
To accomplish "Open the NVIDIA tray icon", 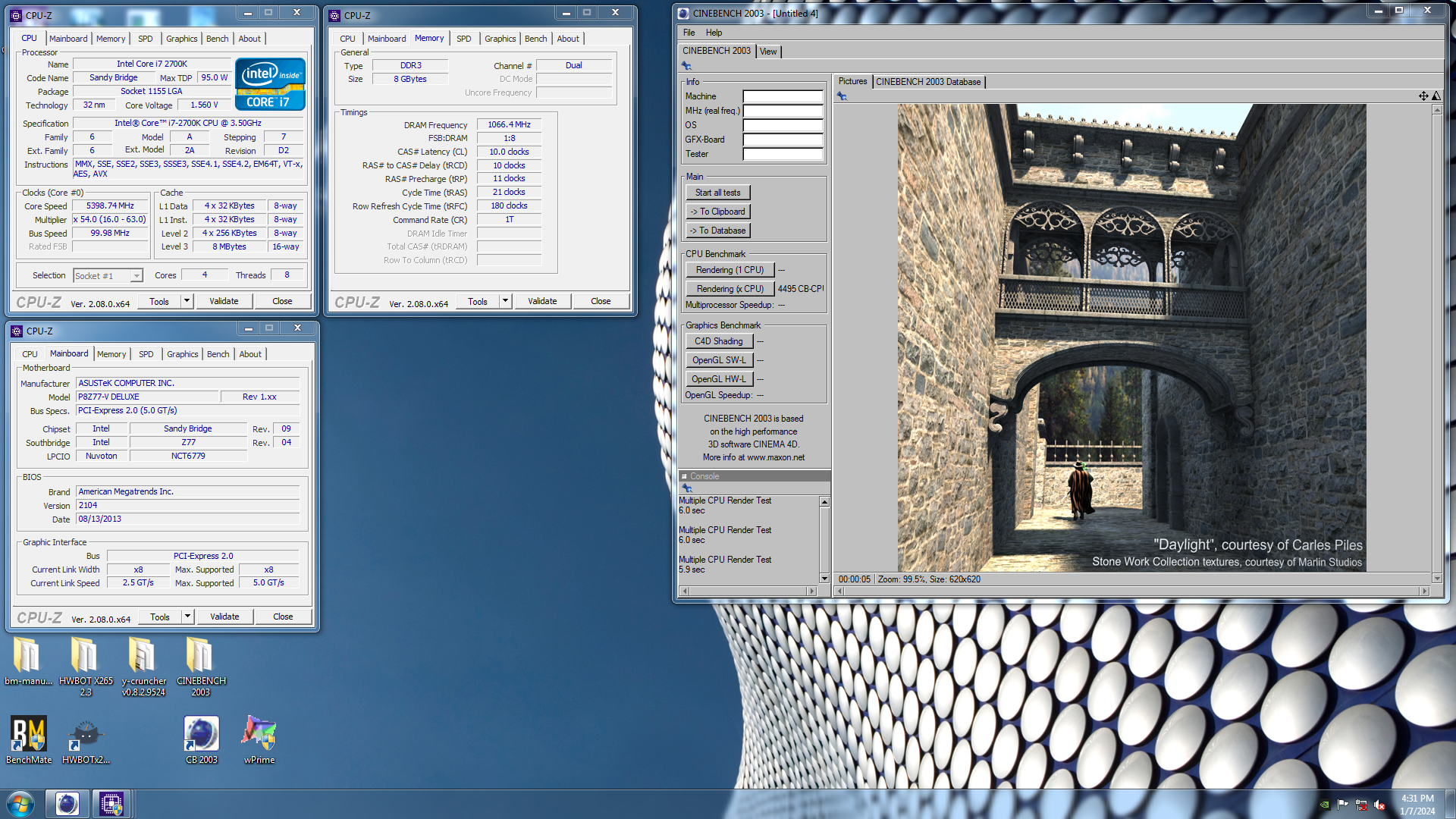I will (x=1325, y=805).
